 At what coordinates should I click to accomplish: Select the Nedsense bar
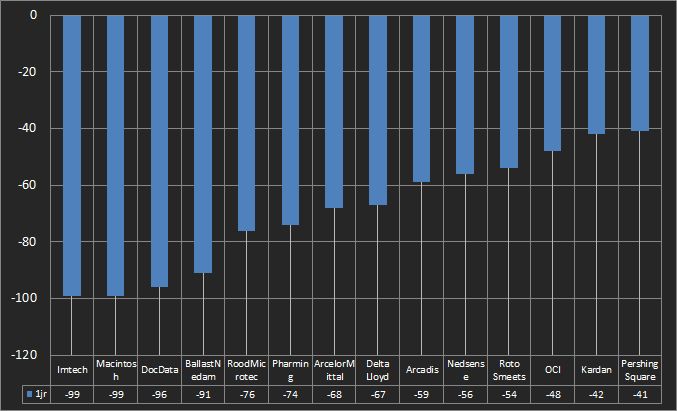pyautogui.click(x=465, y=95)
